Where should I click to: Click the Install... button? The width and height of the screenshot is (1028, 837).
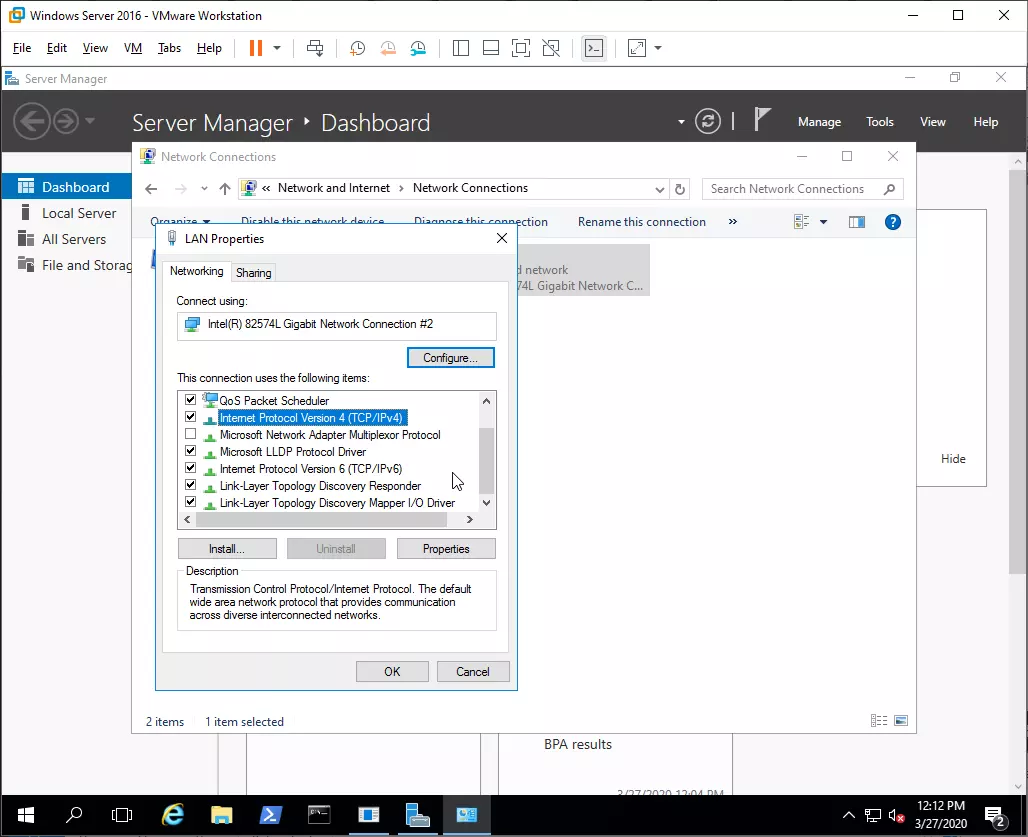(x=227, y=549)
